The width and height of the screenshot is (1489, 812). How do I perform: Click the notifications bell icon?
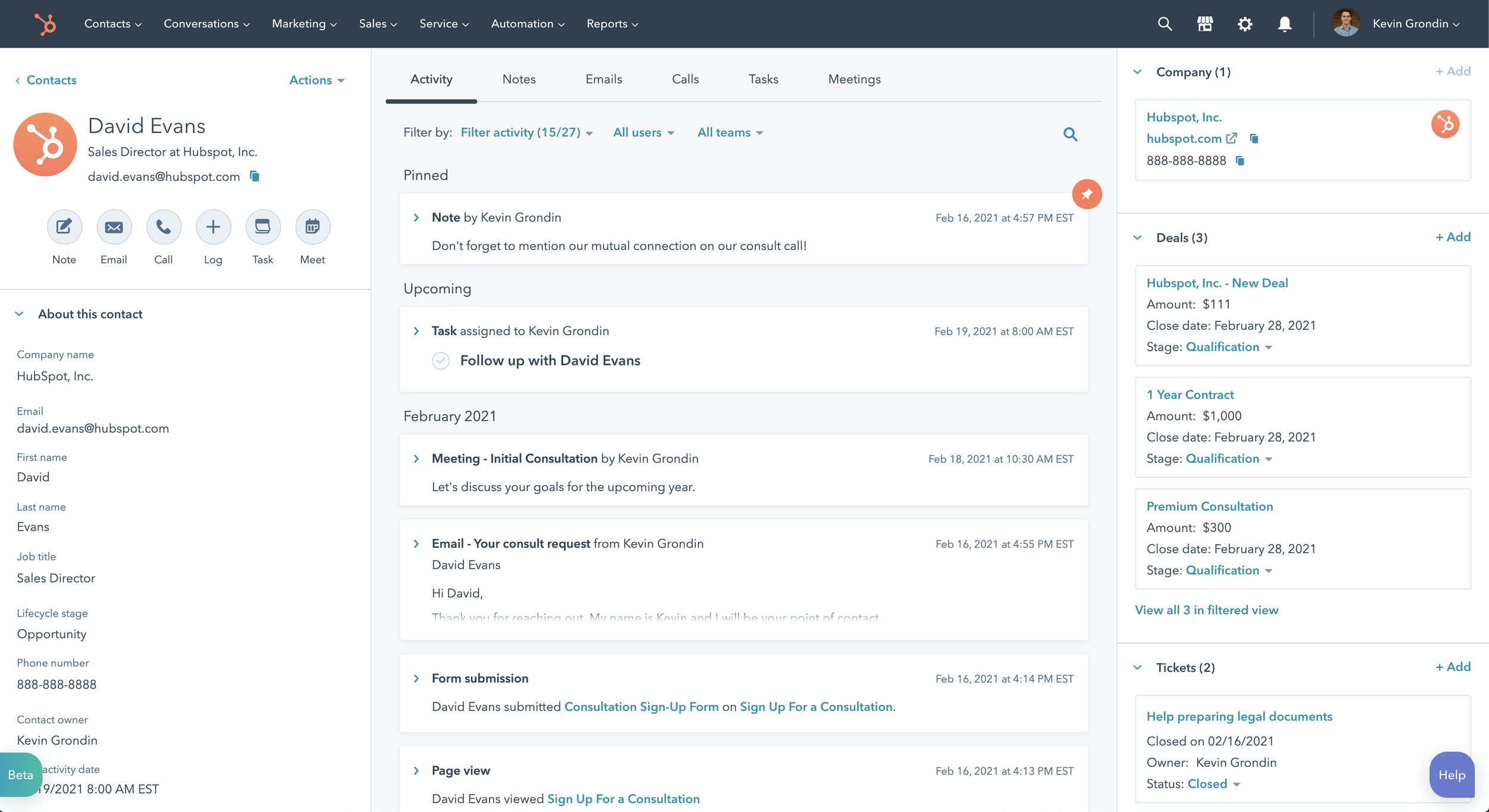pos(1285,24)
